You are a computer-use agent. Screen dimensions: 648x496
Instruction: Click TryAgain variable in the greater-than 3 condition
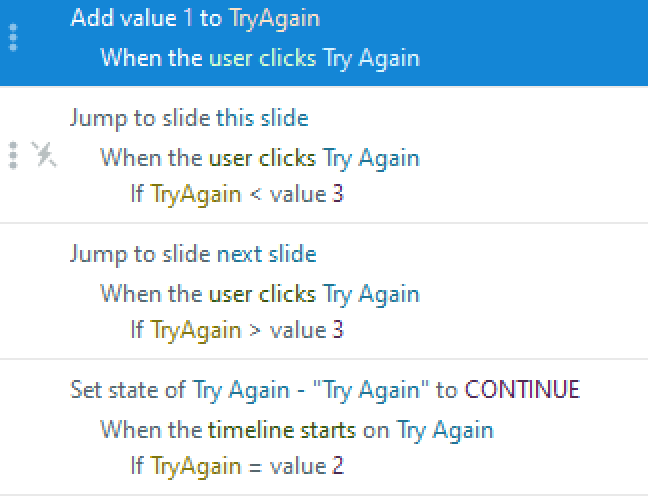[x=196, y=329]
